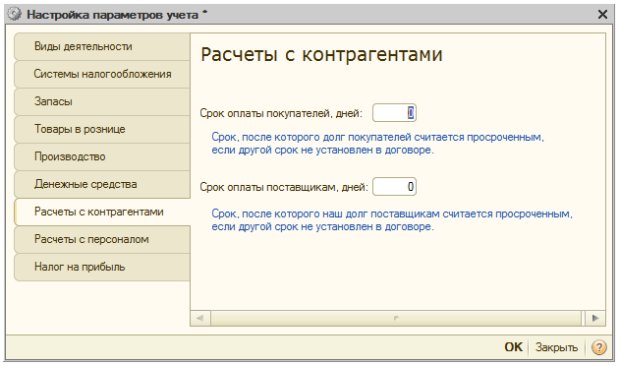Click the hint text about долг поставщикам

[392, 220]
